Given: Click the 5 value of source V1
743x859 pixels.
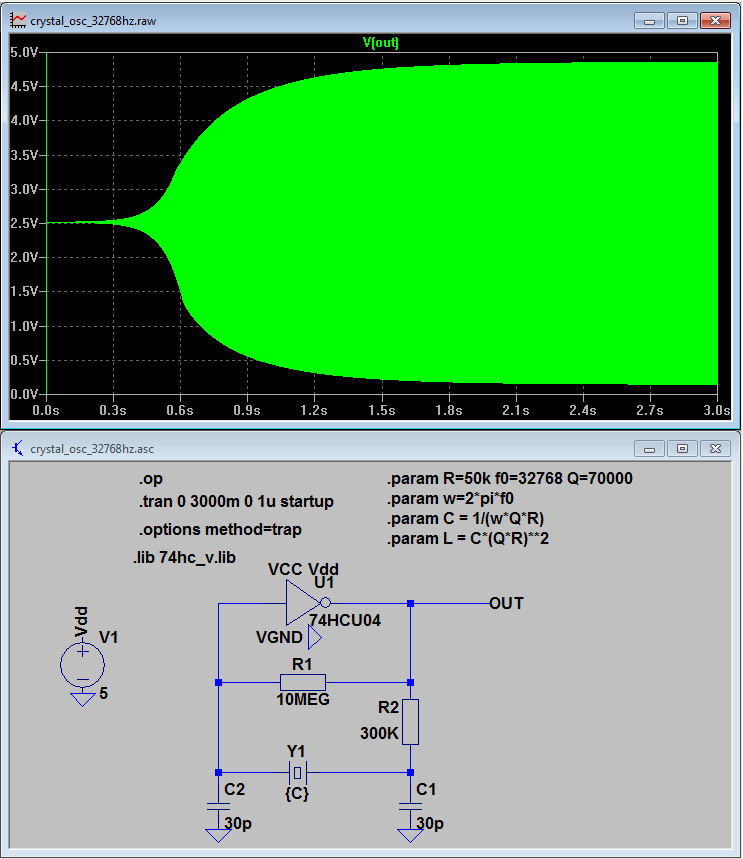Looking at the screenshot, I should (x=104, y=694).
